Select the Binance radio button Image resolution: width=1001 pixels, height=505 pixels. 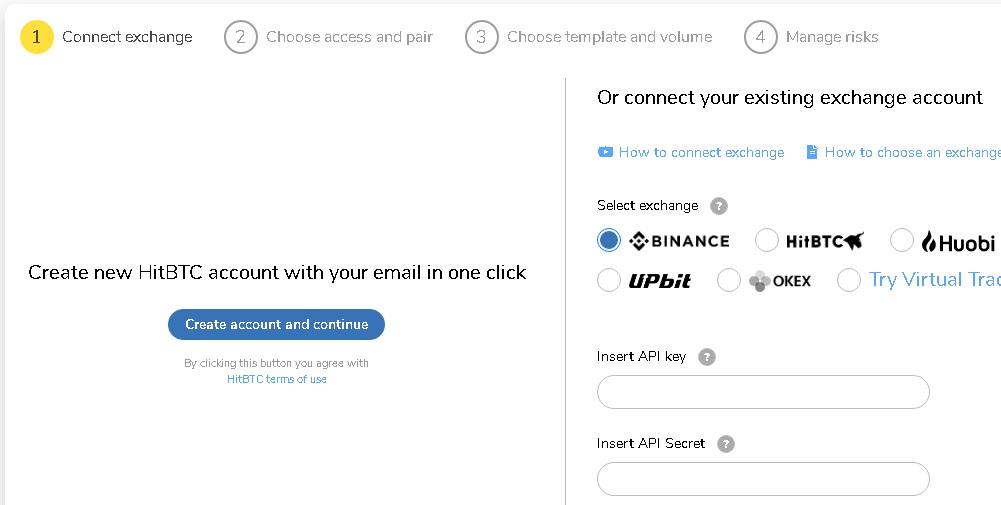click(608, 240)
